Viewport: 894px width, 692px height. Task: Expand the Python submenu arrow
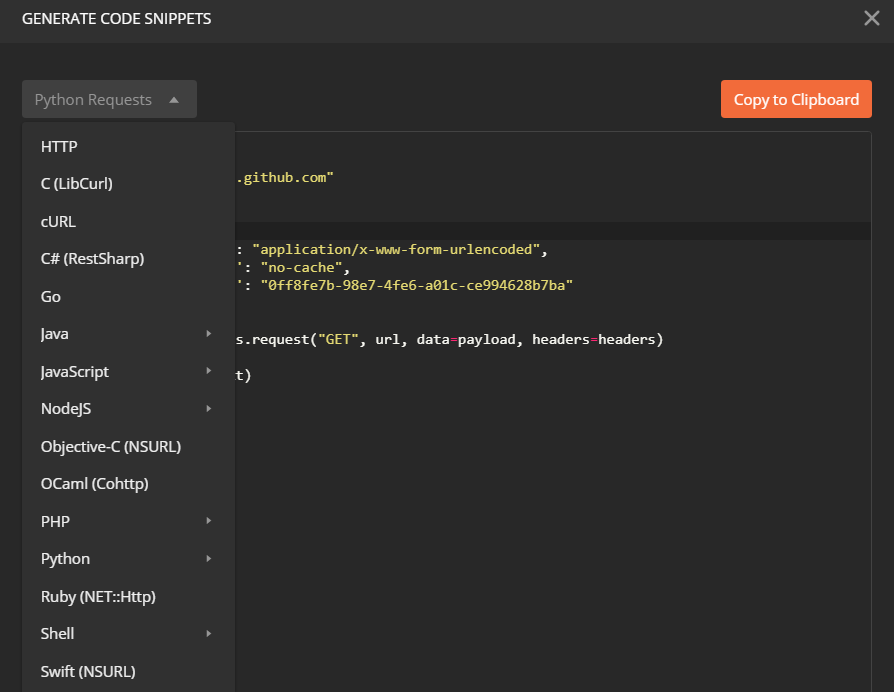pyautogui.click(x=209, y=559)
